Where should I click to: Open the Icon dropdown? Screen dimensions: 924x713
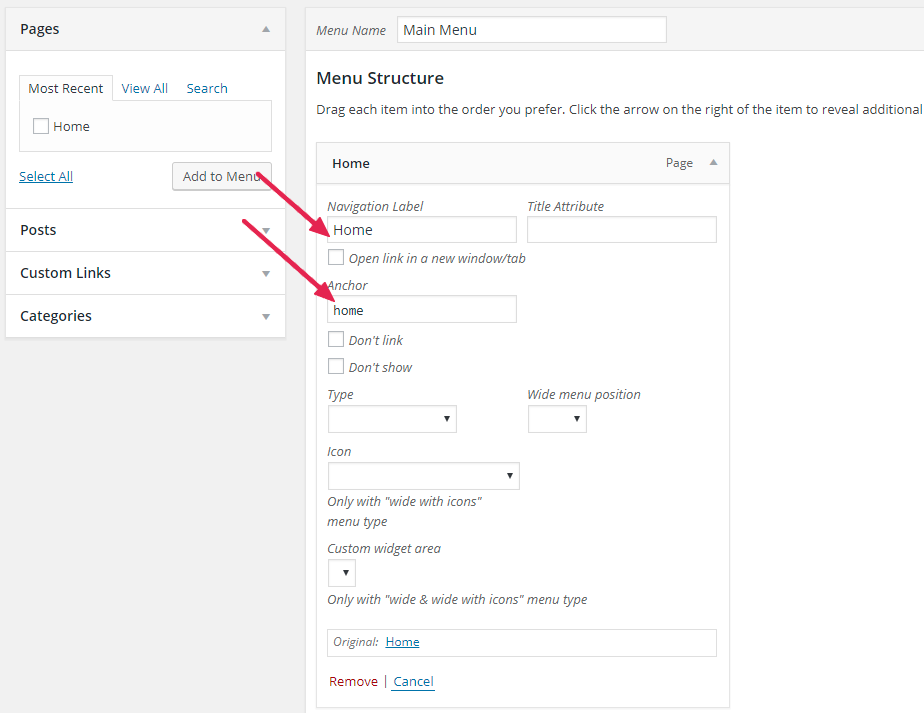(x=423, y=476)
